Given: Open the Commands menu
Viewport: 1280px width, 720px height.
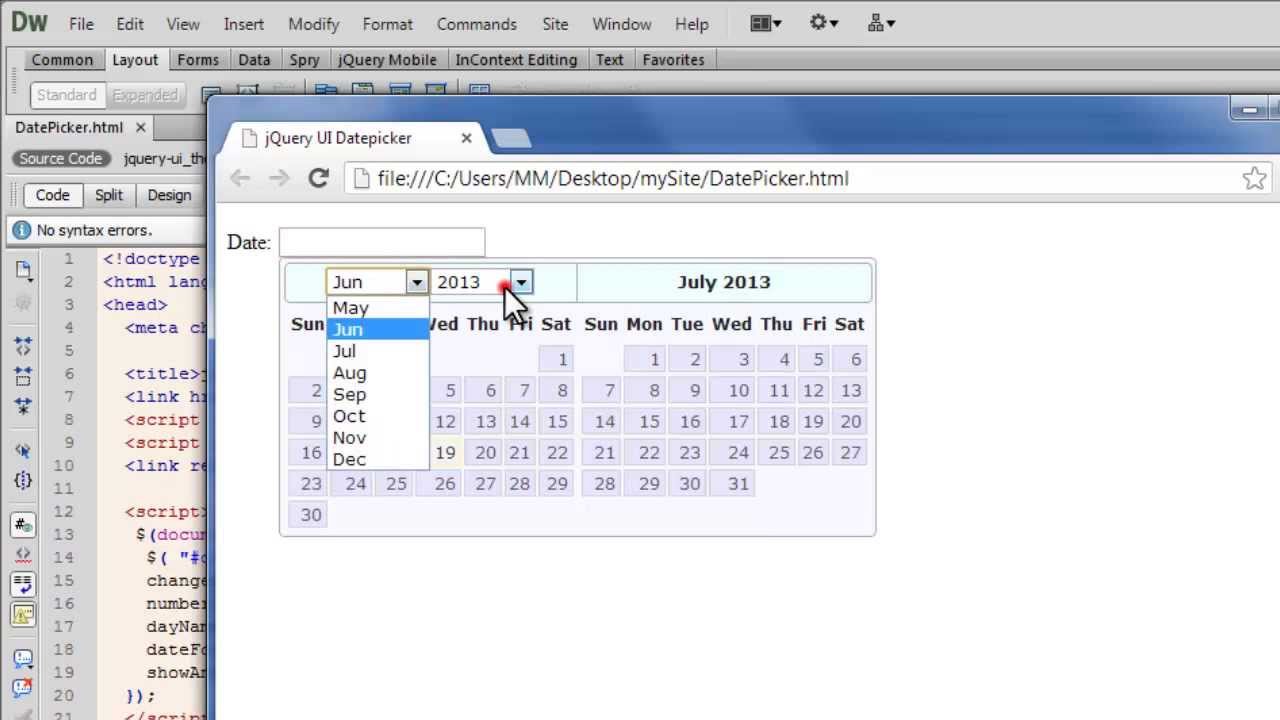Looking at the screenshot, I should 477,23.
